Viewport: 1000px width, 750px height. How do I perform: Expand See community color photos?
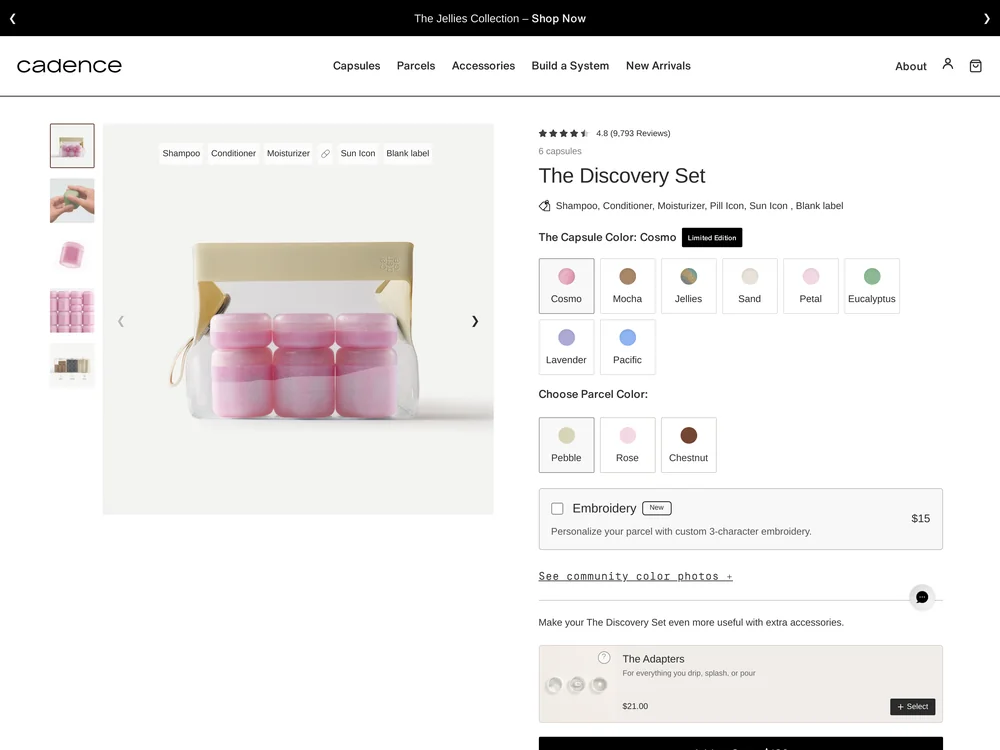(x=635, y=576)
